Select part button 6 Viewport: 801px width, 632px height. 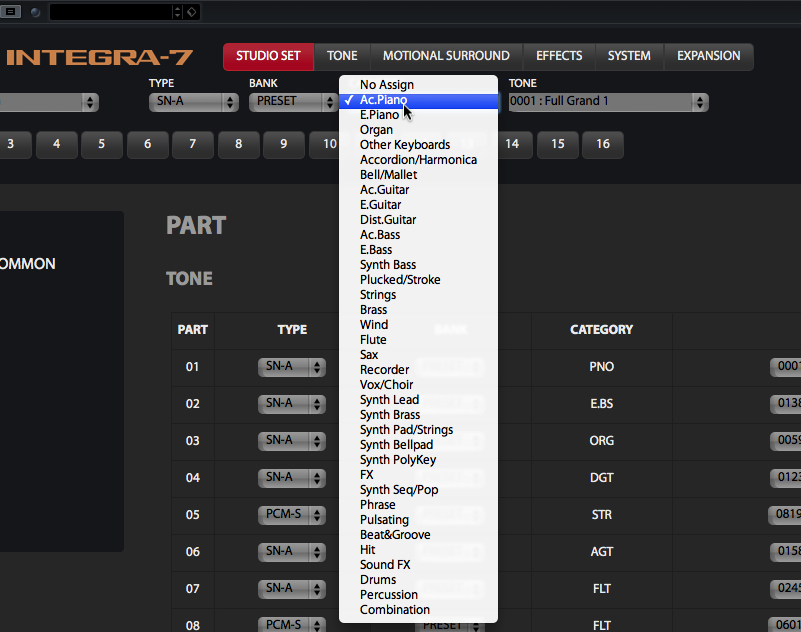coord(148,145)
